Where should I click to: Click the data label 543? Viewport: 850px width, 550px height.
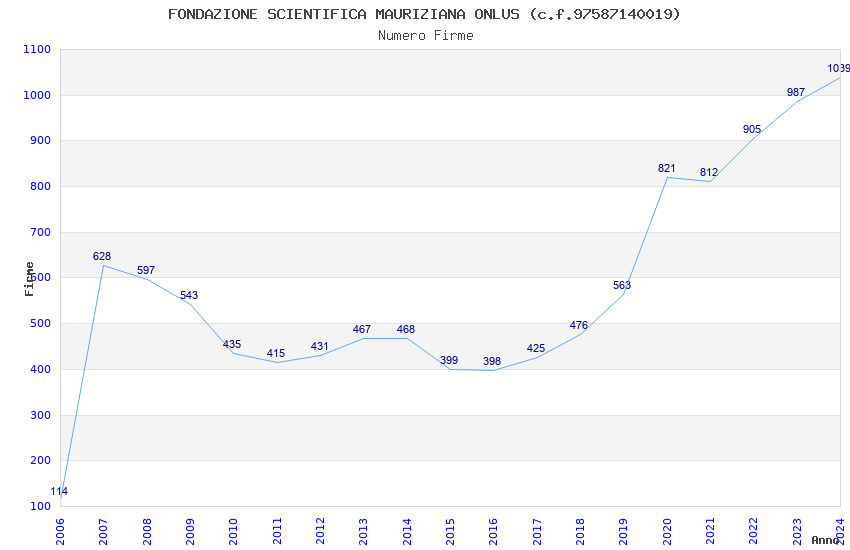click(x=189, y=295)
